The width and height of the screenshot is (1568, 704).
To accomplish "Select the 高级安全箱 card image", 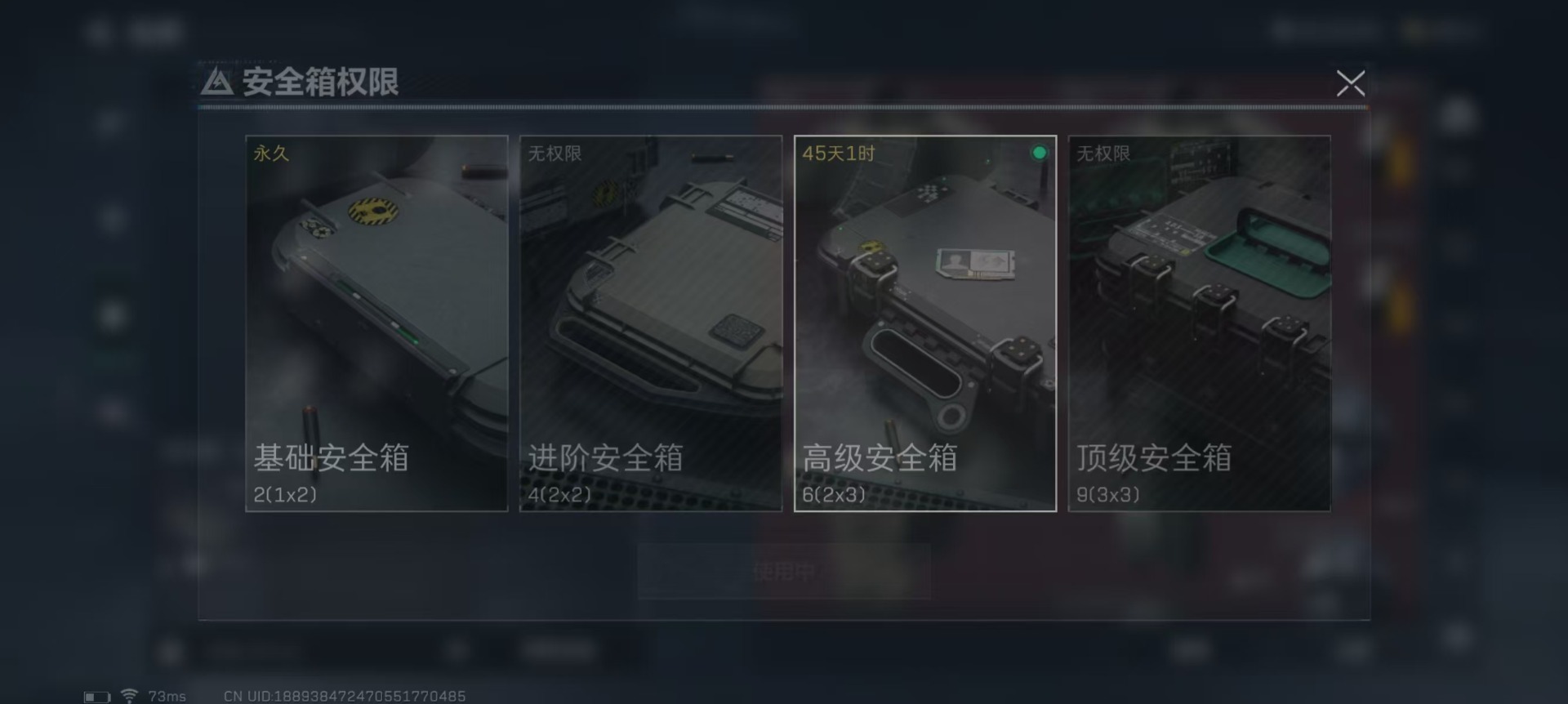I will pos(925,323).
